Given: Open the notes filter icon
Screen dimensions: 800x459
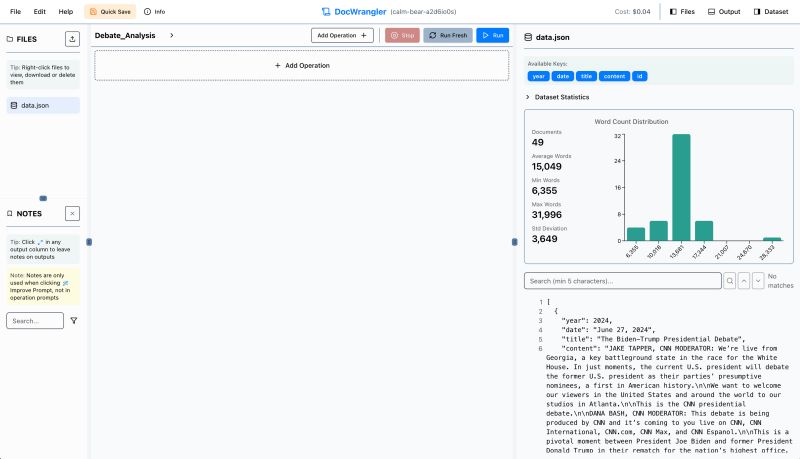Looking at the screenshot, I should pos(74,321).
